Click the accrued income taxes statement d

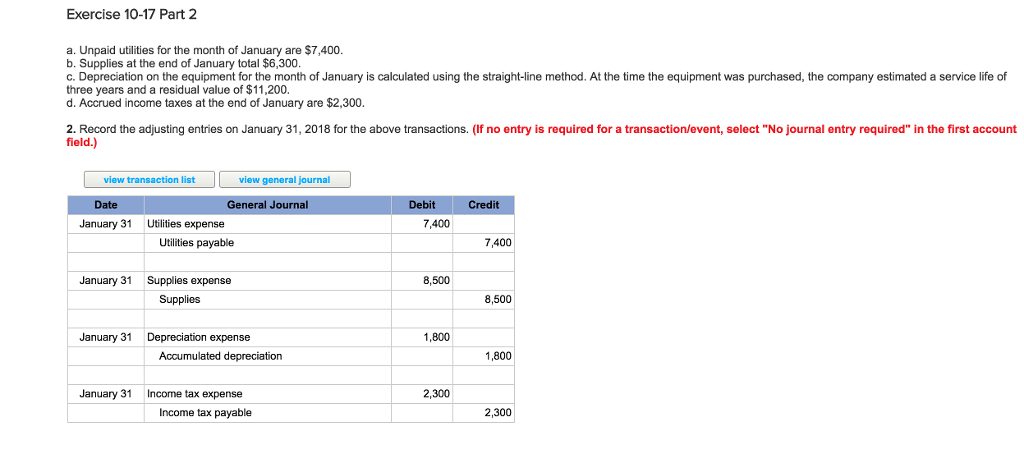(216, 103)
